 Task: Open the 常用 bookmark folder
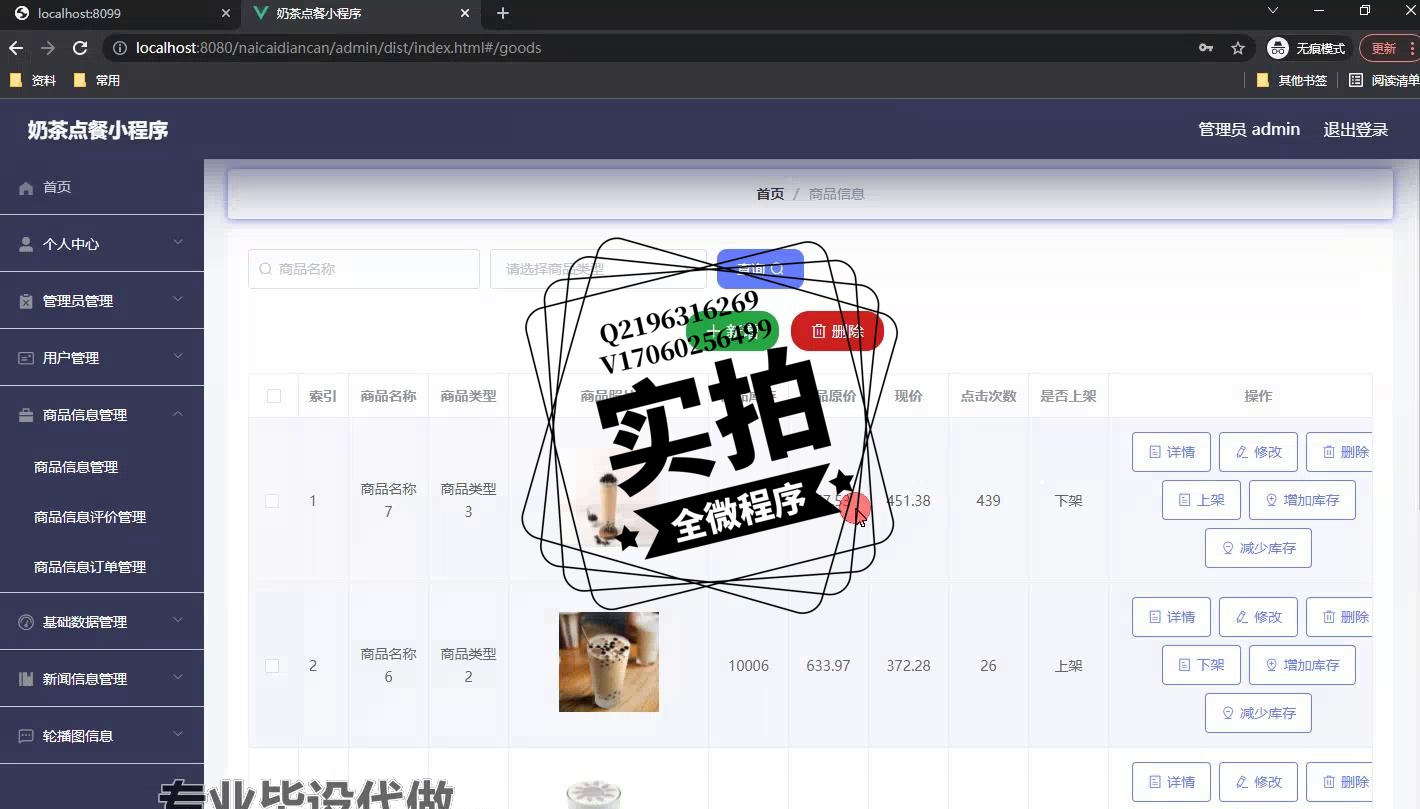click(97, 80)
